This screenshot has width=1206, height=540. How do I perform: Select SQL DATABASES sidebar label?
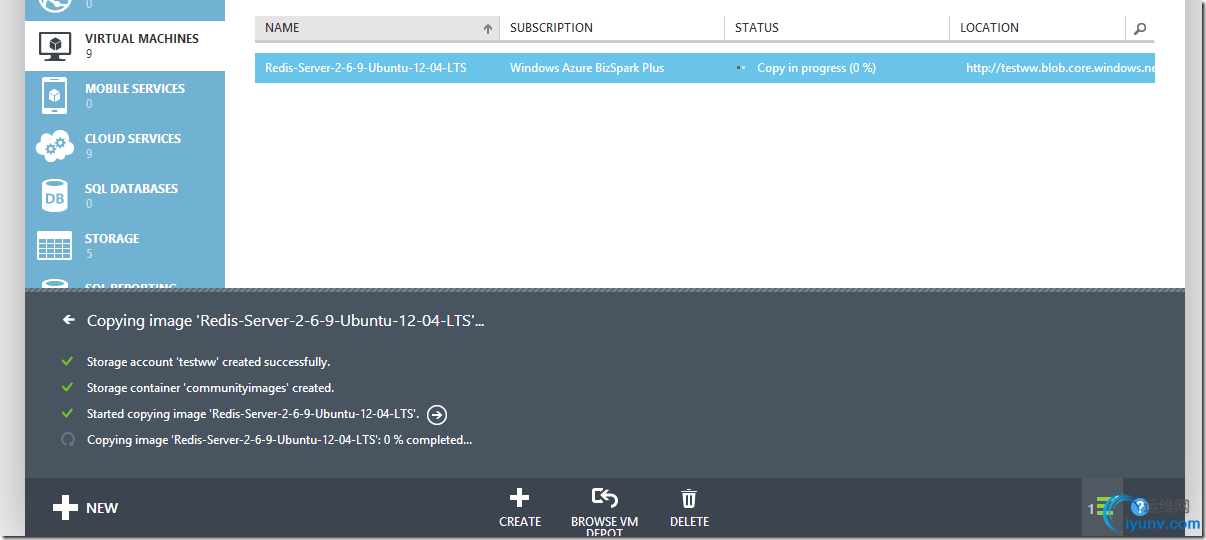(131, 189)
